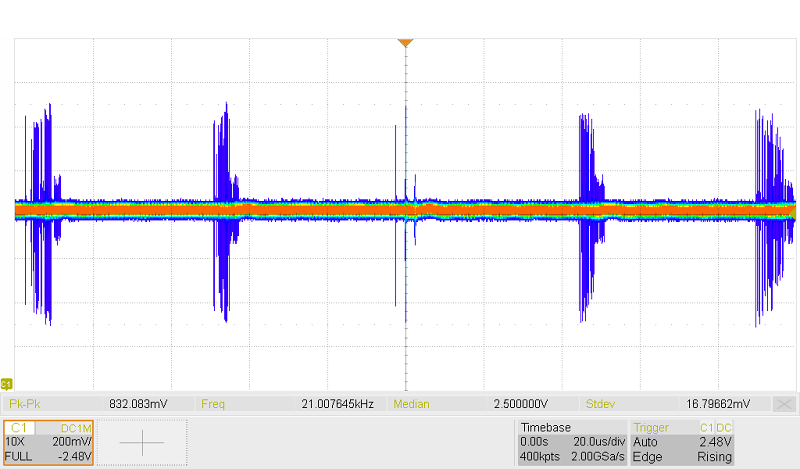Open the Timebase settings descriptor
Screen dimensions: 800x469
point(570,441)
